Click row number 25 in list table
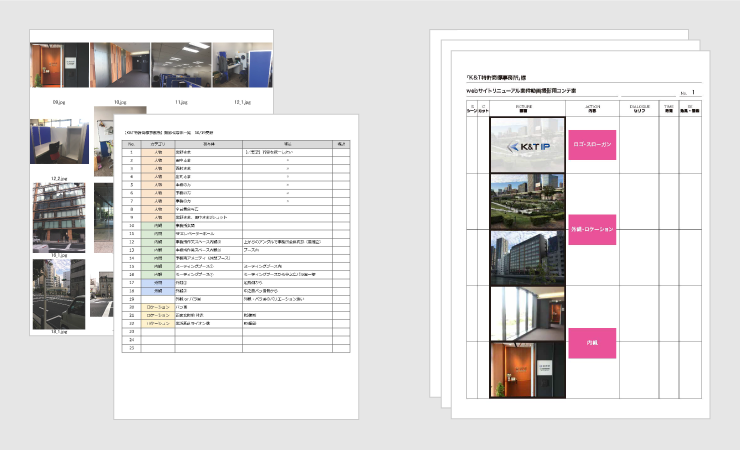Screen dimensions: 740x450 point(131,348)
